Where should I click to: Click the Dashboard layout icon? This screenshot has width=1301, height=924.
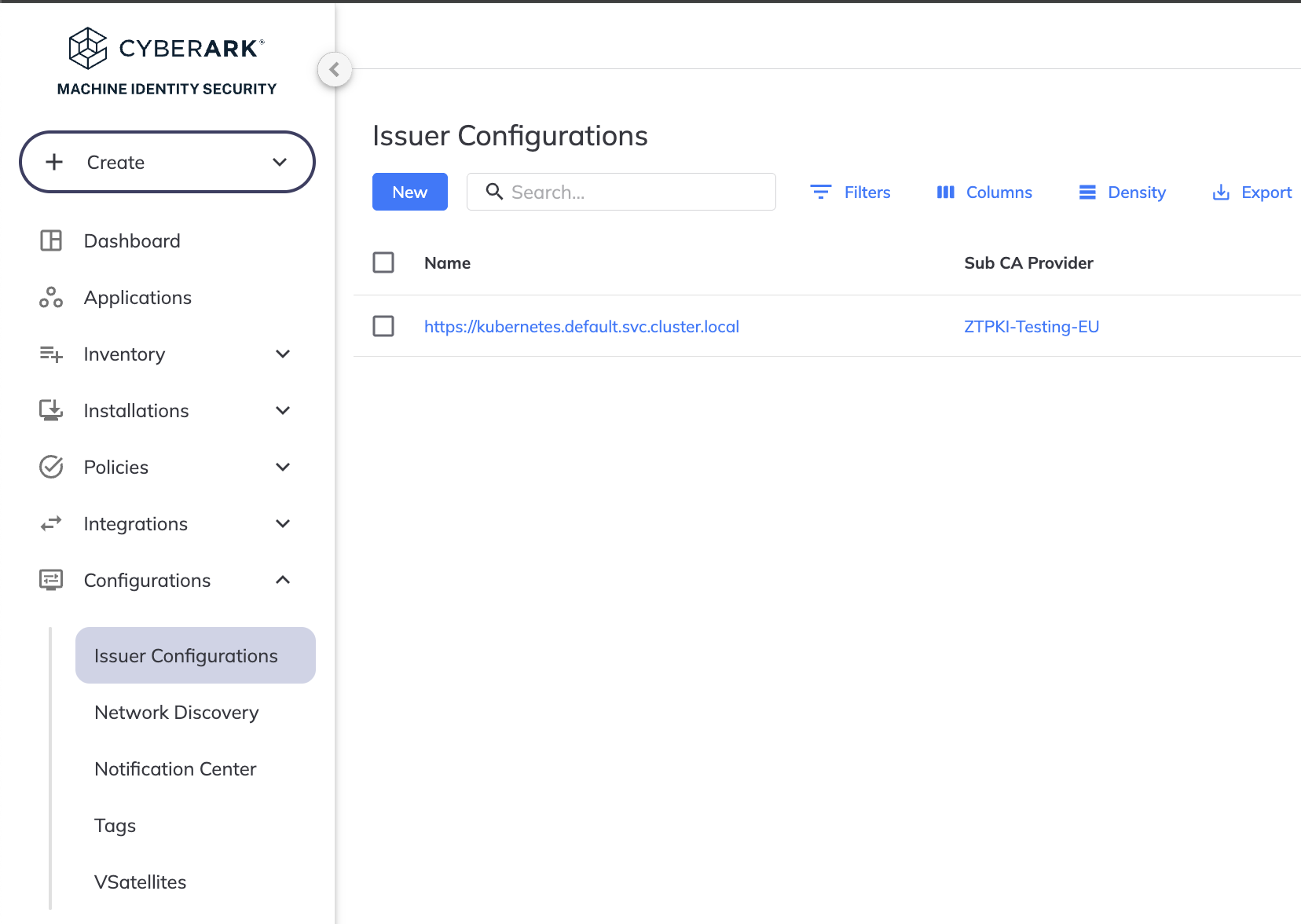pos(51,240)
